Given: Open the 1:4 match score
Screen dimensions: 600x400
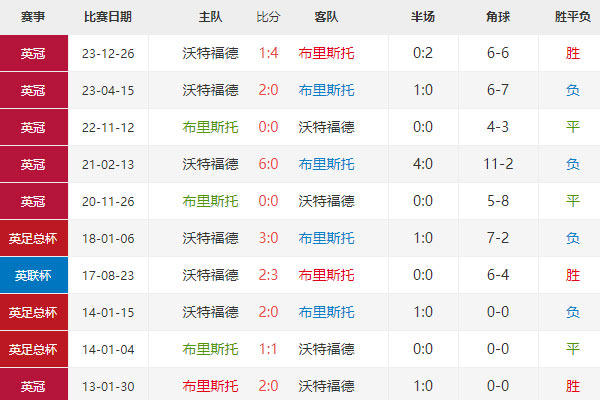Looking at the screenshot, I should 268,53.
